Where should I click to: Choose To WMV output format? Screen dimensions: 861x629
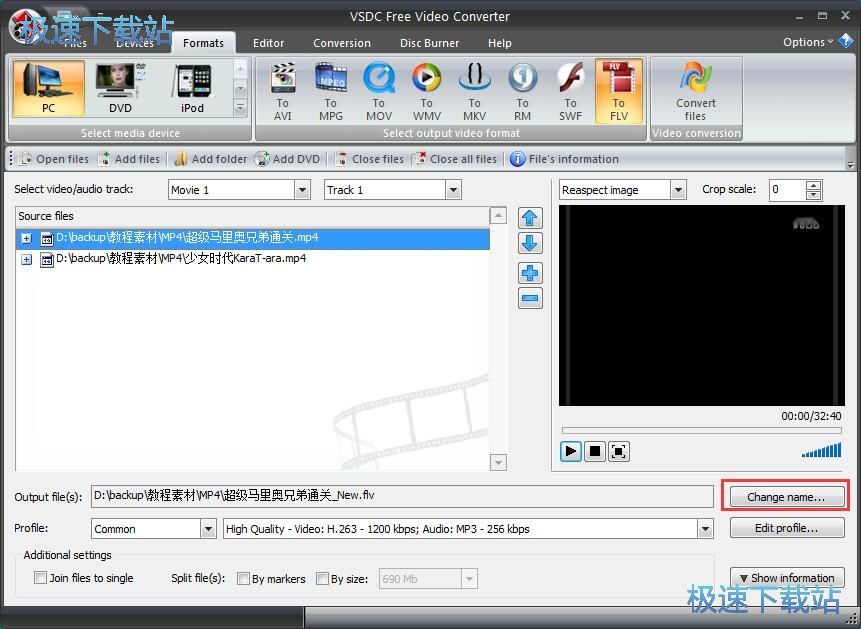pos(427,92)
